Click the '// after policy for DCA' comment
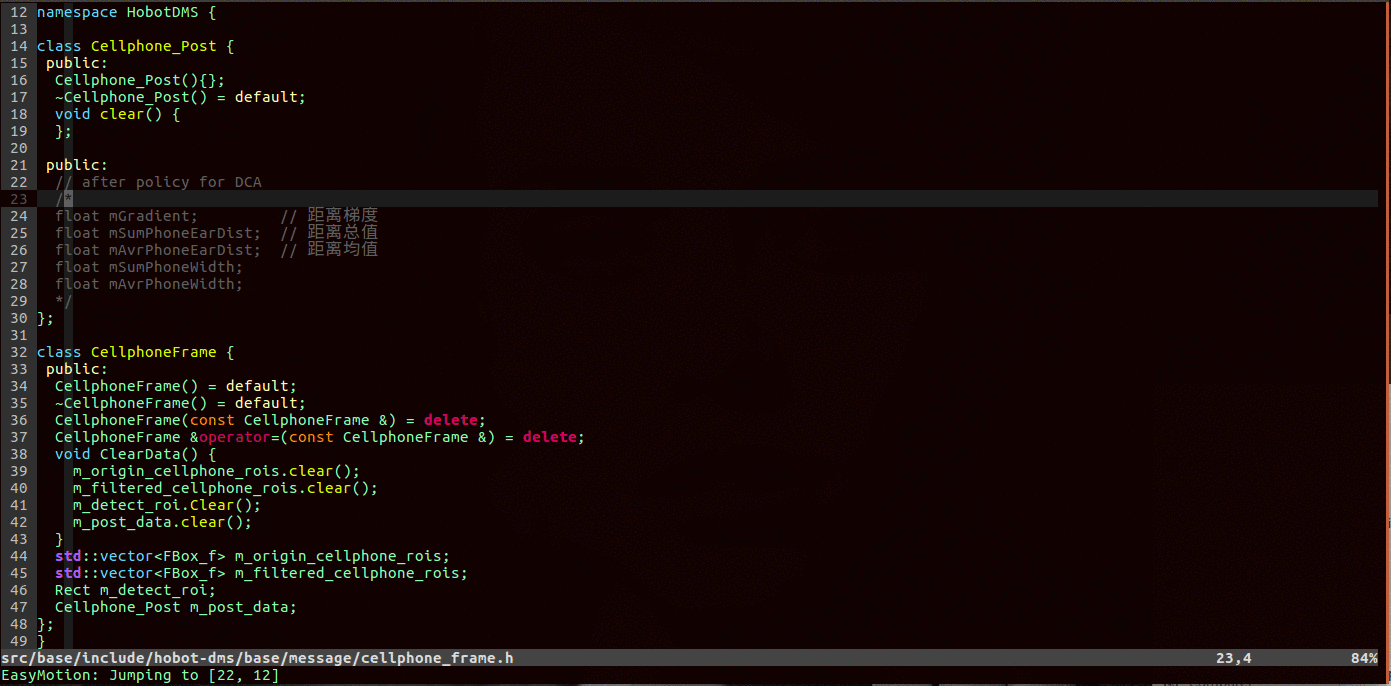The width and height of the screenshot is (1391, 686). click(x=158, y=183)
